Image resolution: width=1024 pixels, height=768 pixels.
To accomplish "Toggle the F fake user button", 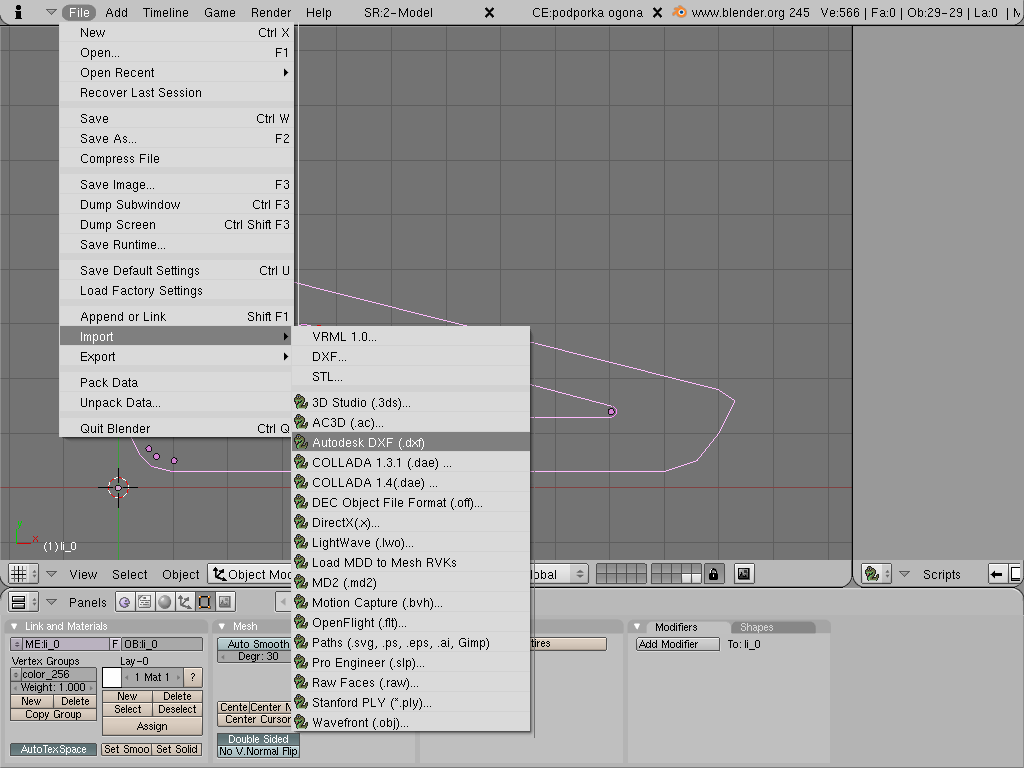I will tap(115, 645).
